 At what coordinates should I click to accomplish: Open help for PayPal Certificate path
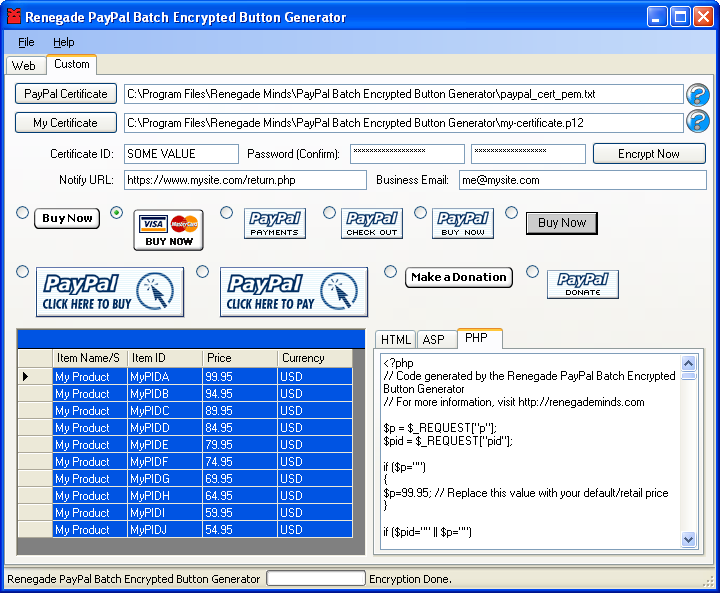pyautogui.click(x=698, y=95)
